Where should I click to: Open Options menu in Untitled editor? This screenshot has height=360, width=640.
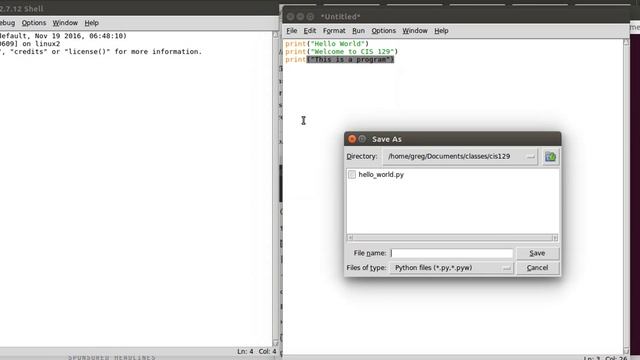(x=383, y=31)
